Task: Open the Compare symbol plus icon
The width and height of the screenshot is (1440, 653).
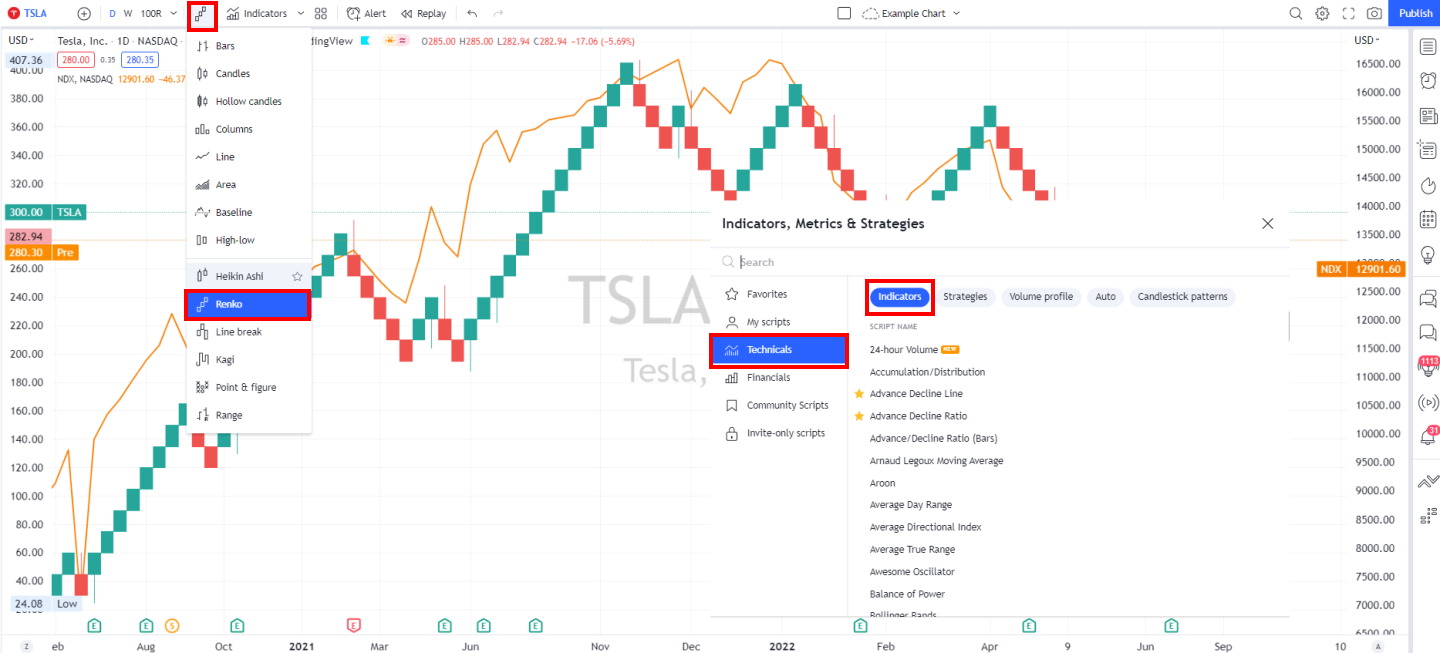Action: pos(84,13)
